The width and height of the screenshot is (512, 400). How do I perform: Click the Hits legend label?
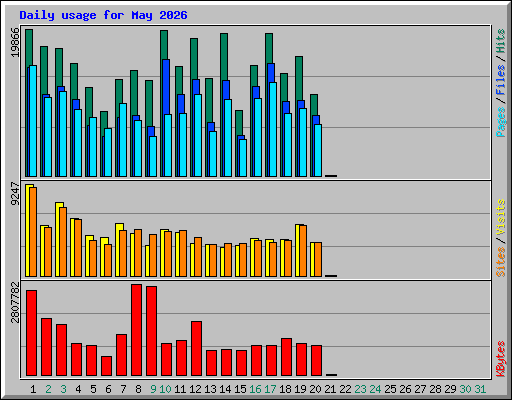[x=500, y=41]
